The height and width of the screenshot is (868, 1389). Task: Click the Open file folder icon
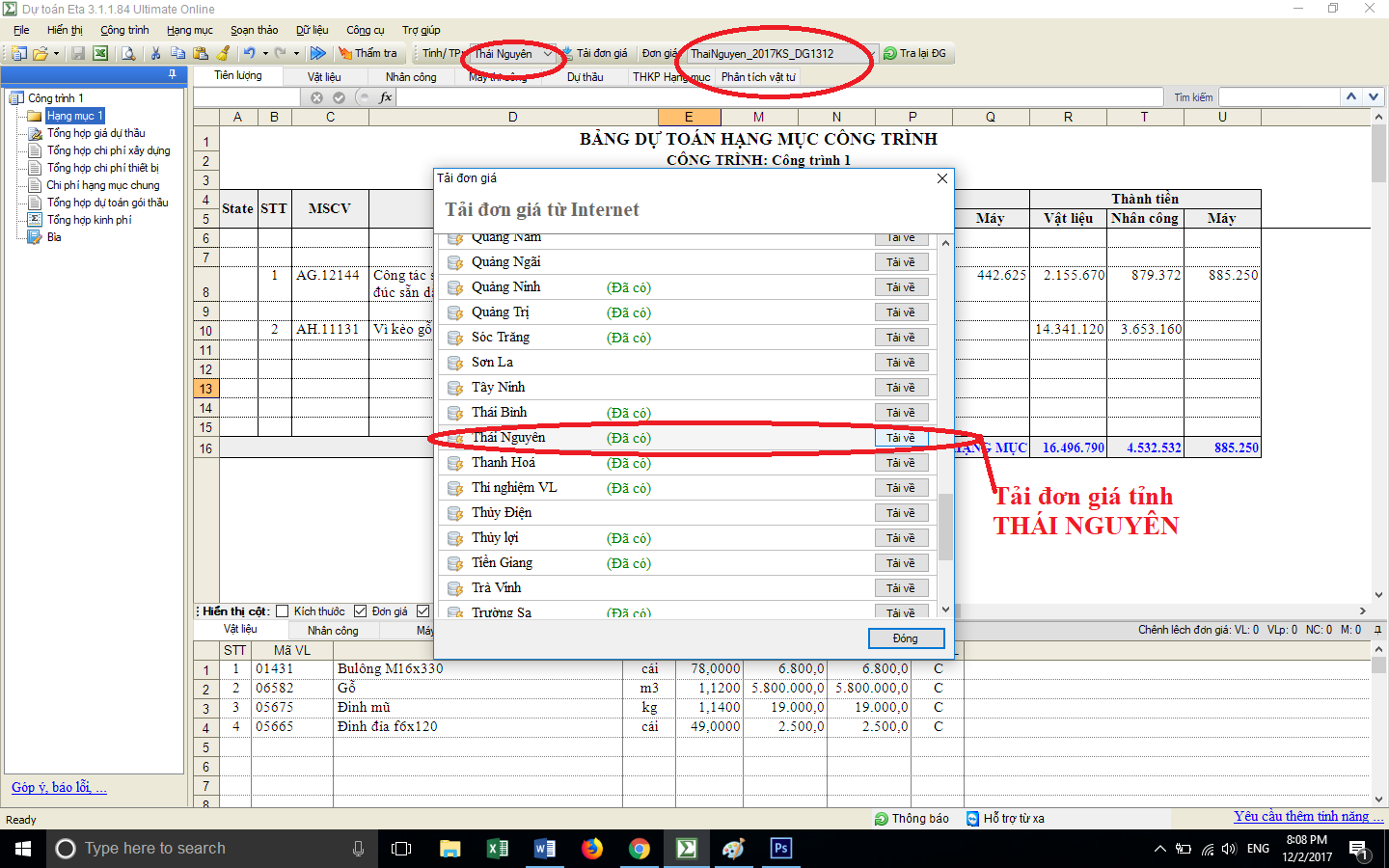40,54
